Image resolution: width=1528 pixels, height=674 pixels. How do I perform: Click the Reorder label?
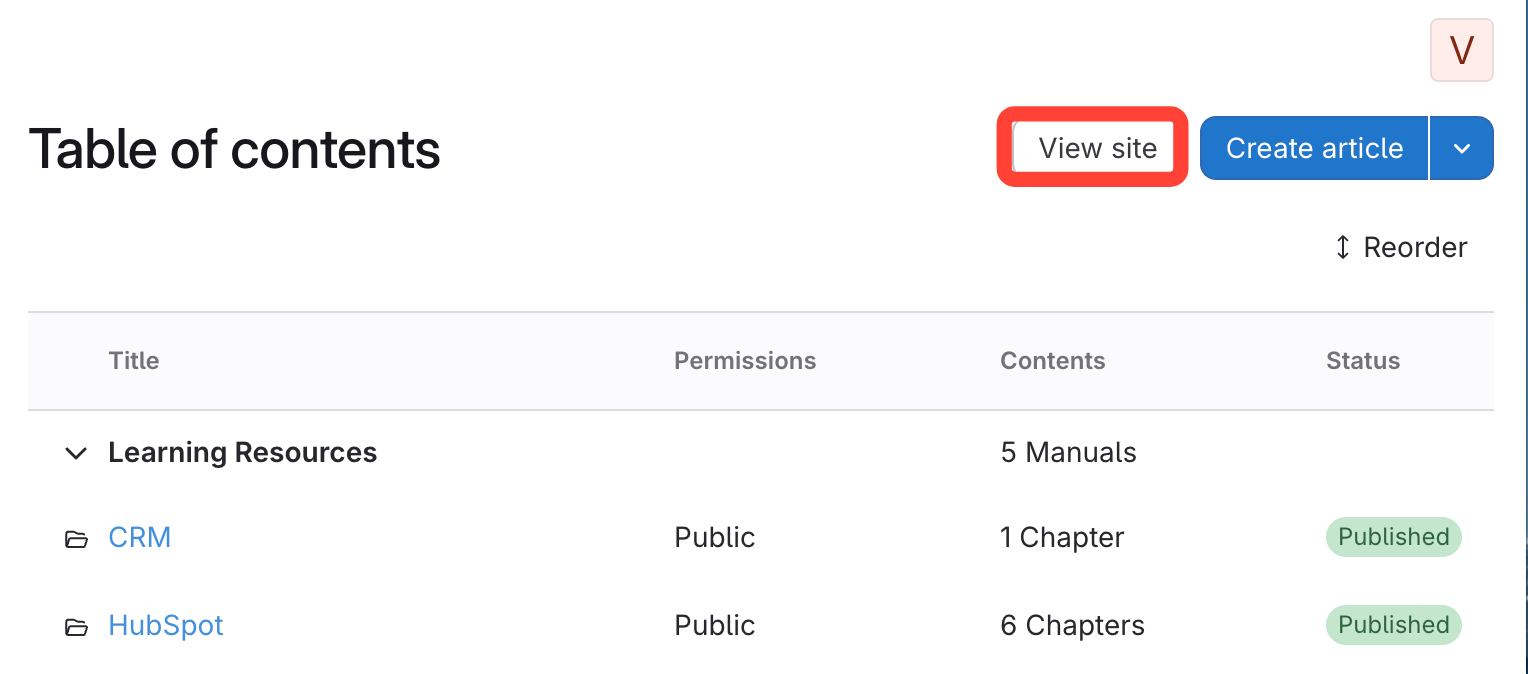[1415, 247]
